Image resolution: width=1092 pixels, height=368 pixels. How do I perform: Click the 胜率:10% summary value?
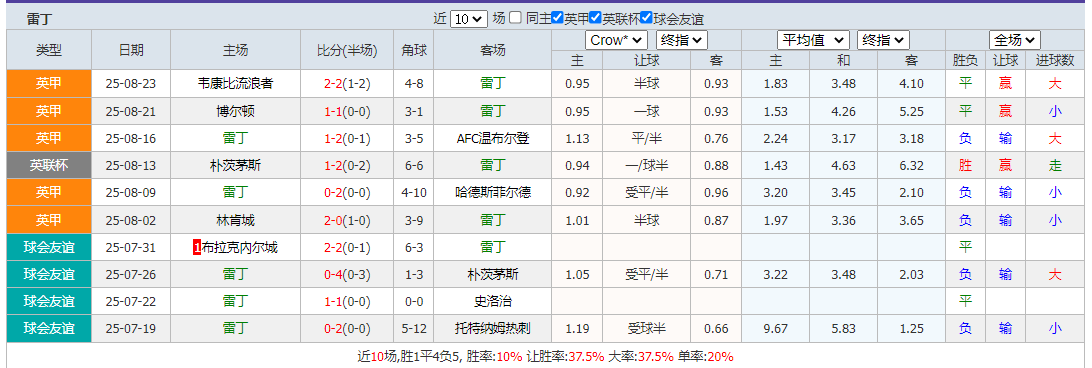click(494, 357)
